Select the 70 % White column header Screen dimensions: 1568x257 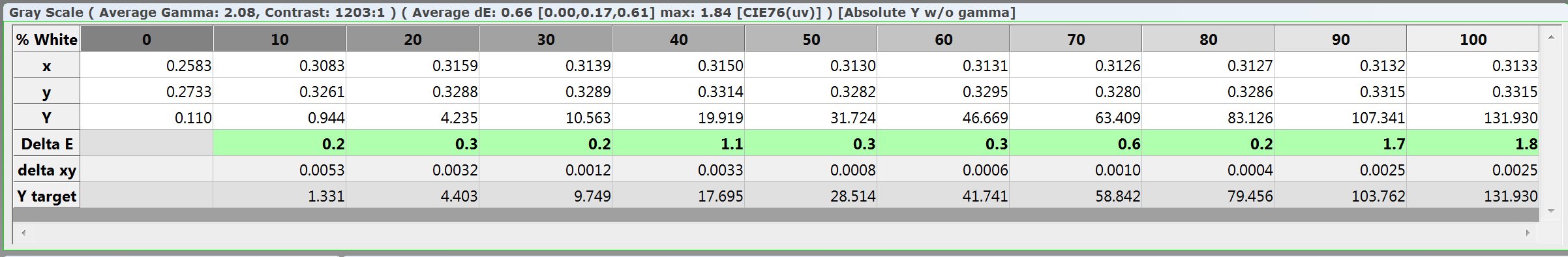tap(1076, 39)
